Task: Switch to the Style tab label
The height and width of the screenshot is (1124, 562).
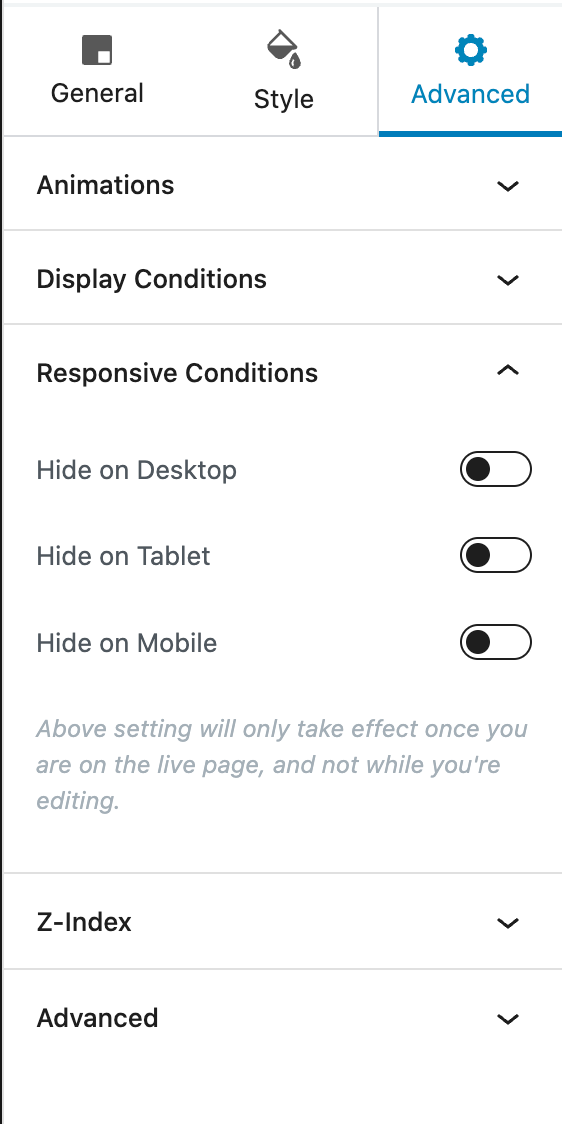Action: 284,100
